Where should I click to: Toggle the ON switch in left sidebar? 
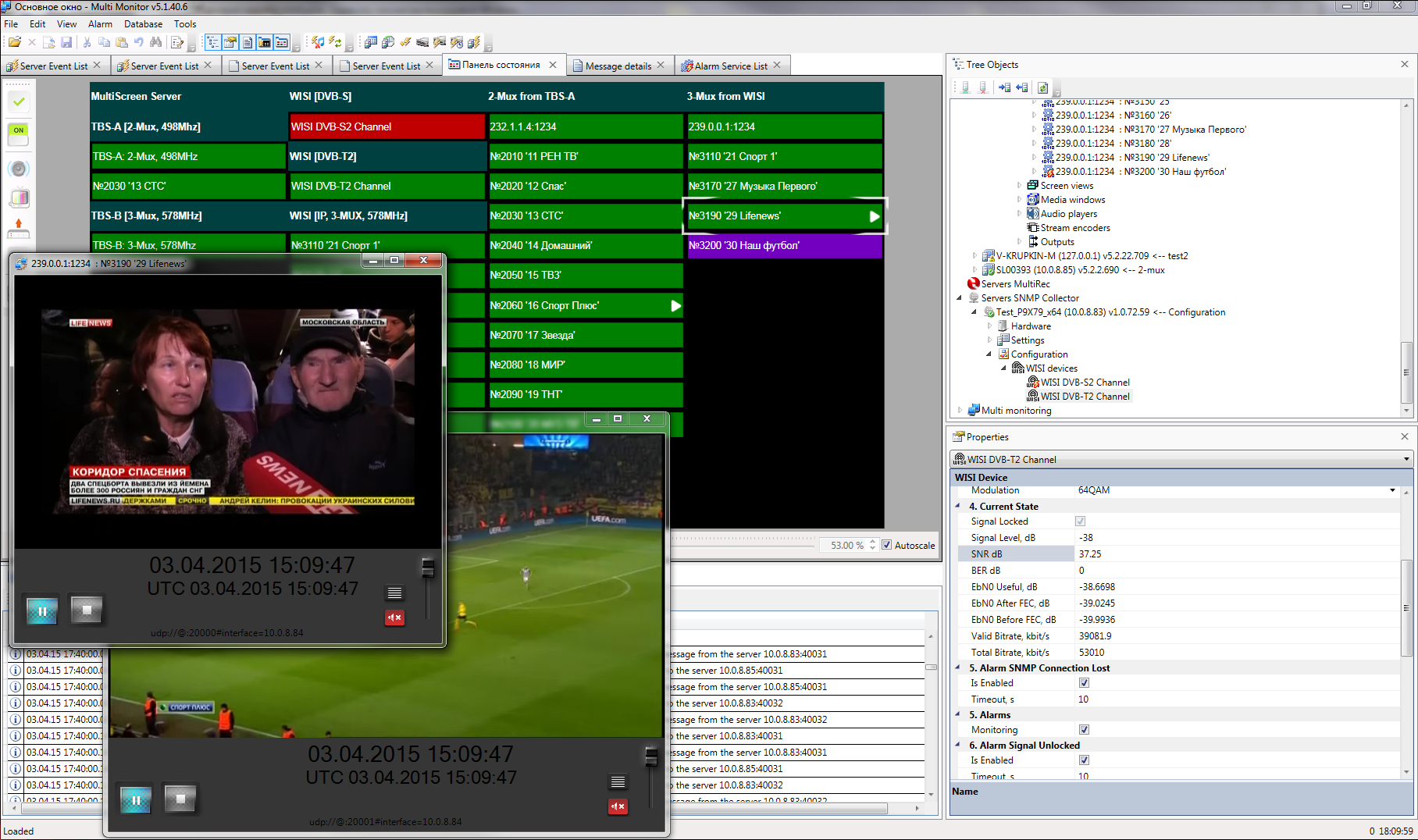click(x=19, y=134)
